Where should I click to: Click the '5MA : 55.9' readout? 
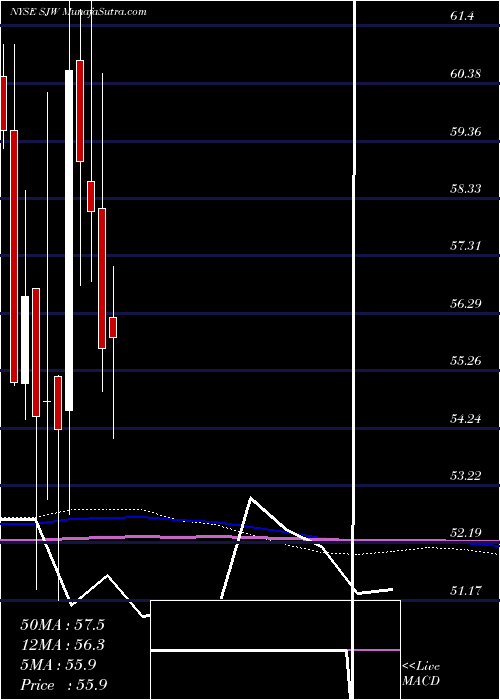coord(58,665)
